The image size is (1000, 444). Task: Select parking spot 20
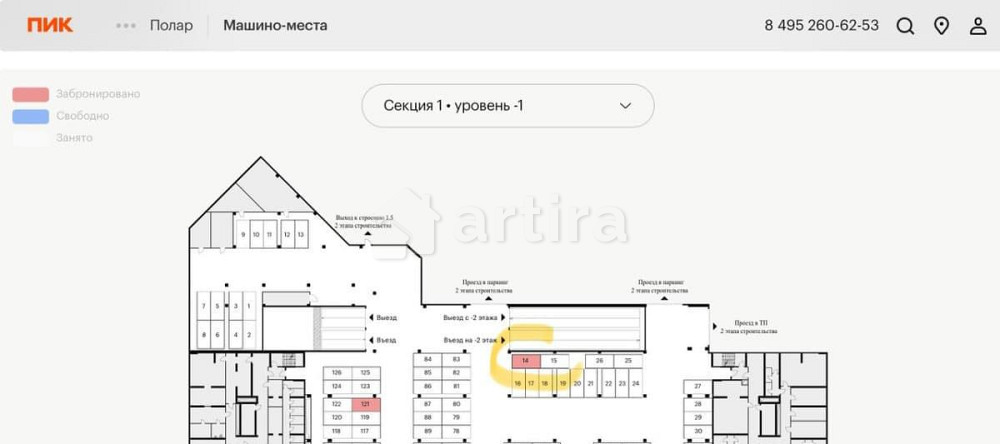pyautogui.click(x=577, y=383)
